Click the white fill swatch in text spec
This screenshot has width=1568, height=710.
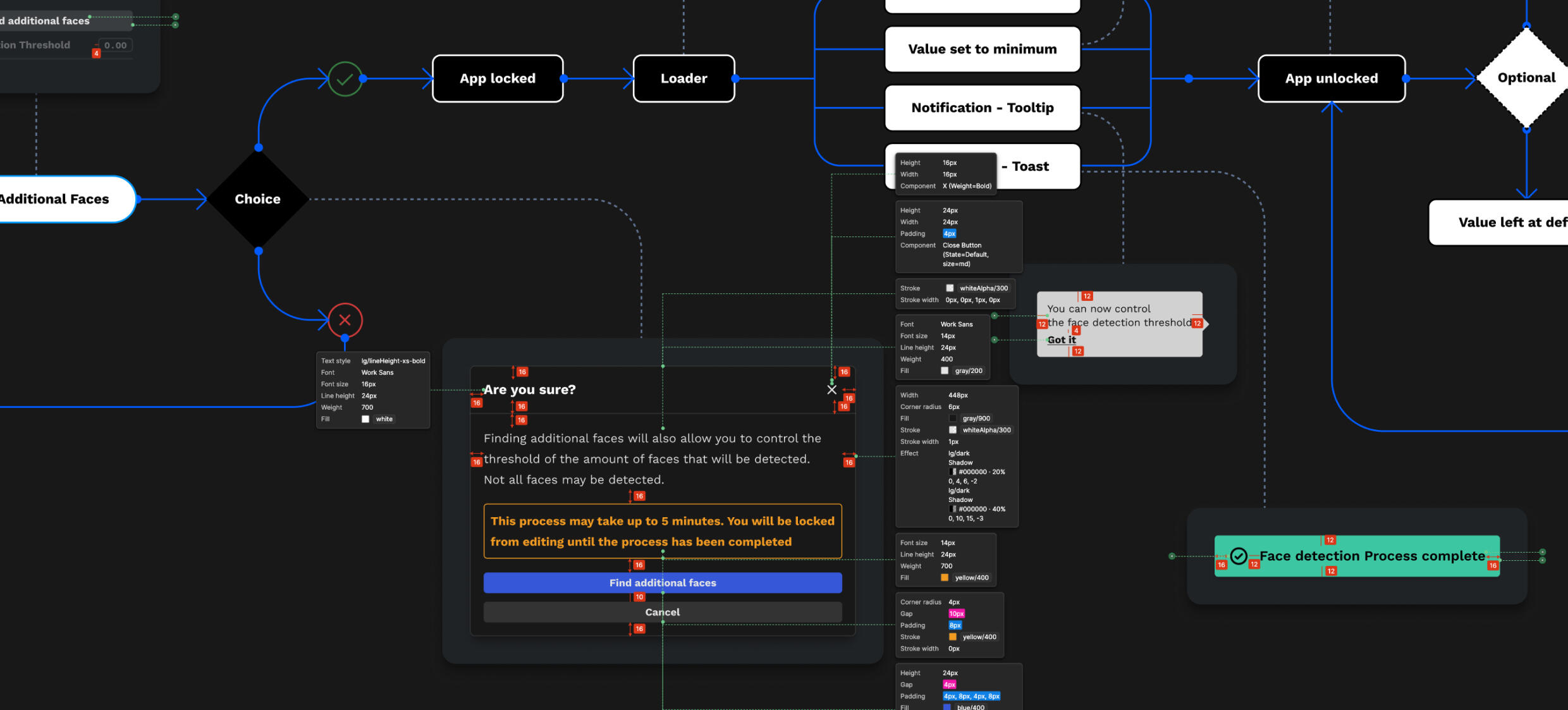click(x=365, y=419)
